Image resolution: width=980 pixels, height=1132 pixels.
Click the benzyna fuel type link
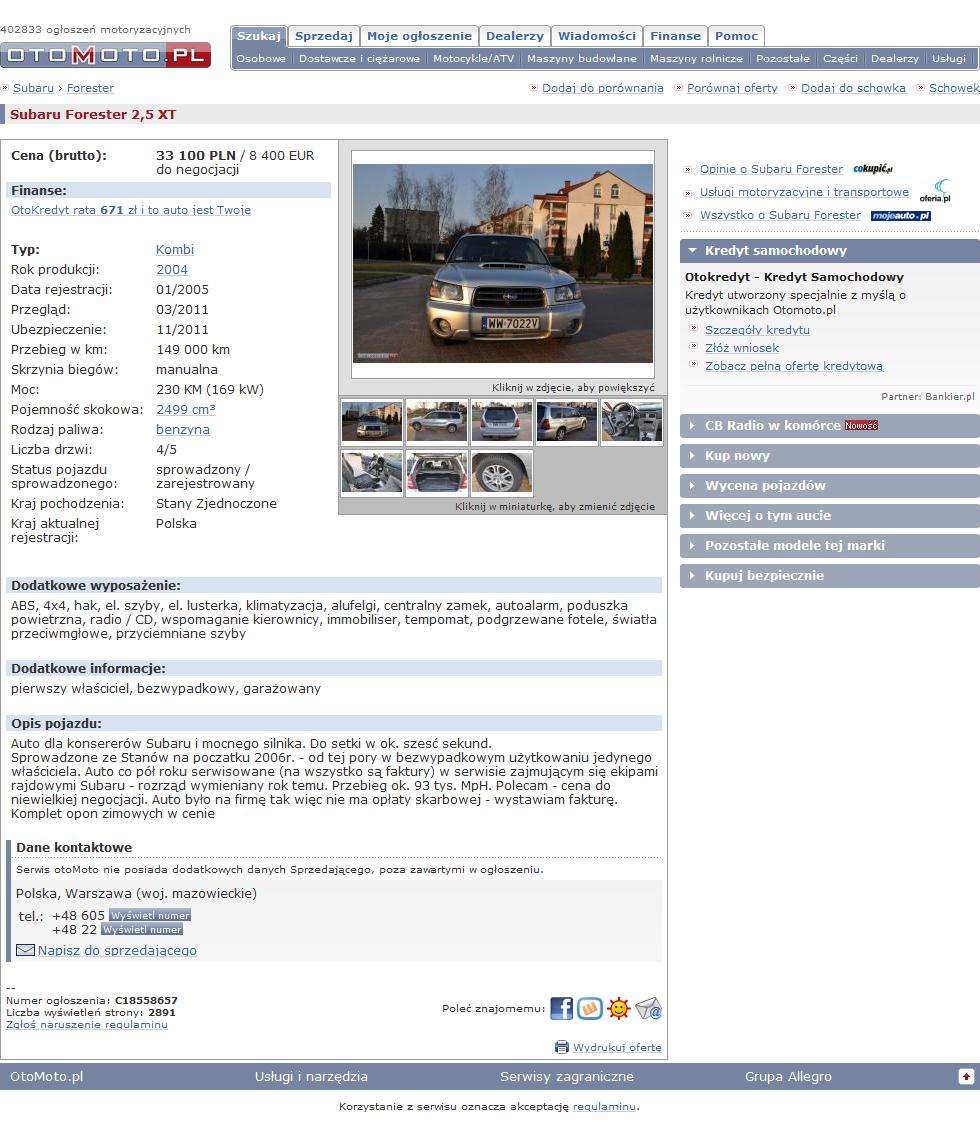[x=183, y=430]
